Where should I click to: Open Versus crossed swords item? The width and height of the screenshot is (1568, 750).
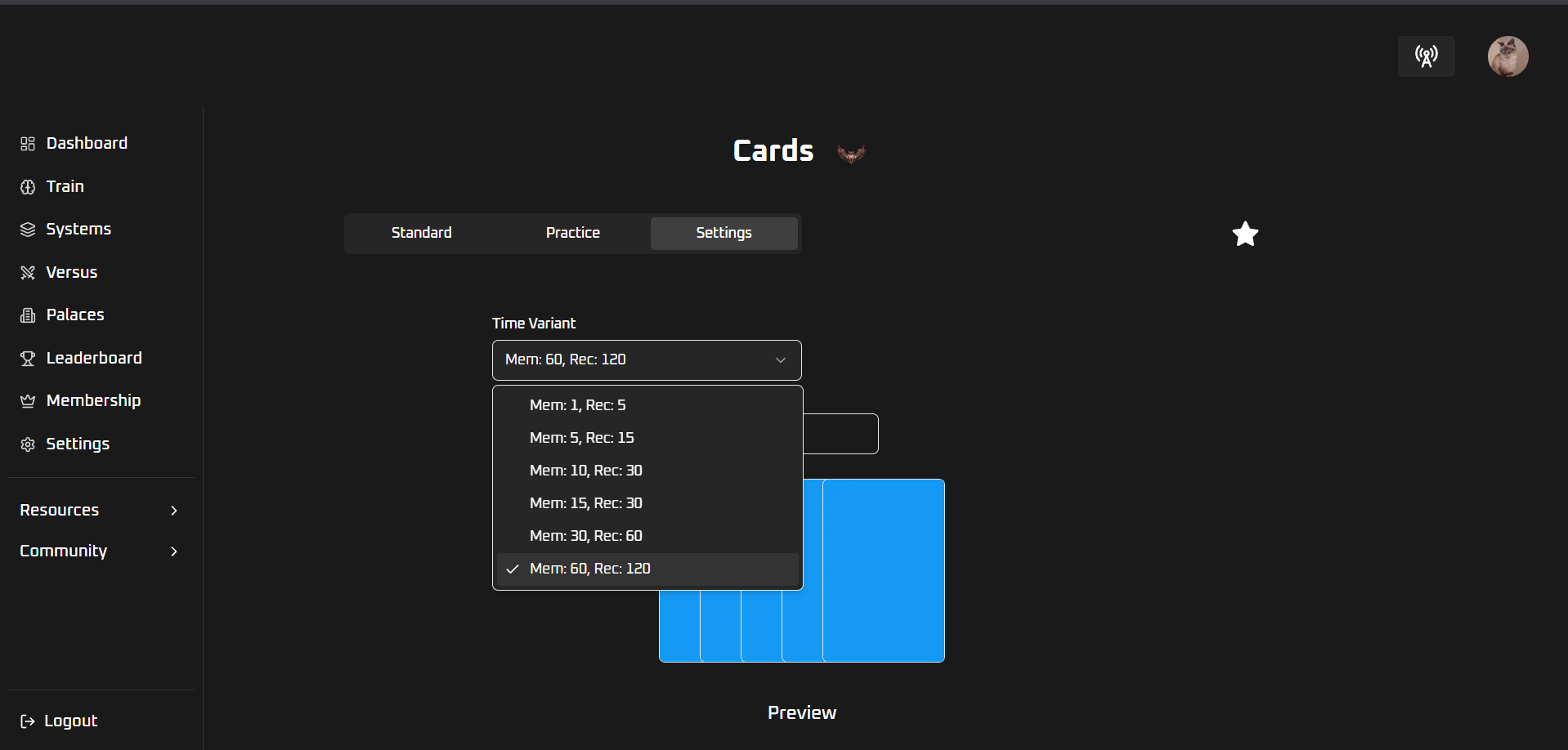[71, 273]
